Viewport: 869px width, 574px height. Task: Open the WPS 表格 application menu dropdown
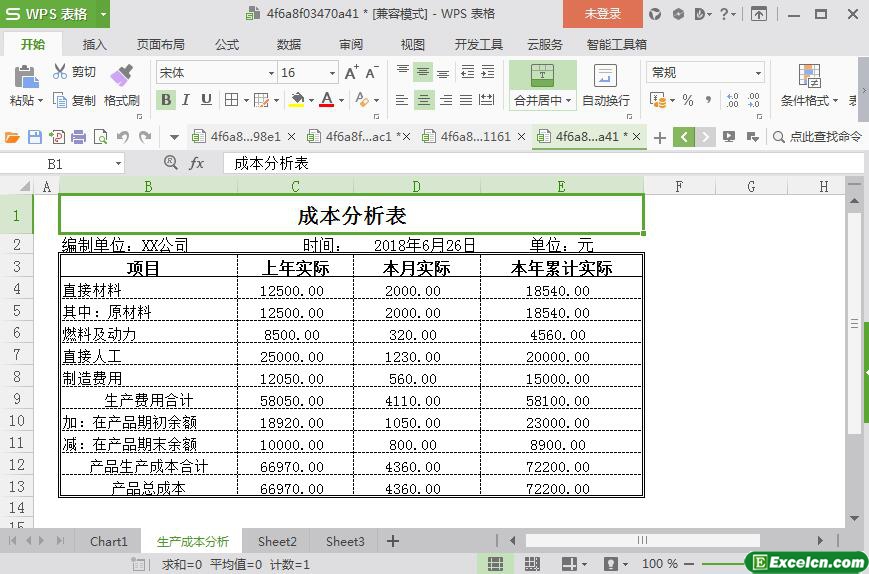pos(103,14)
